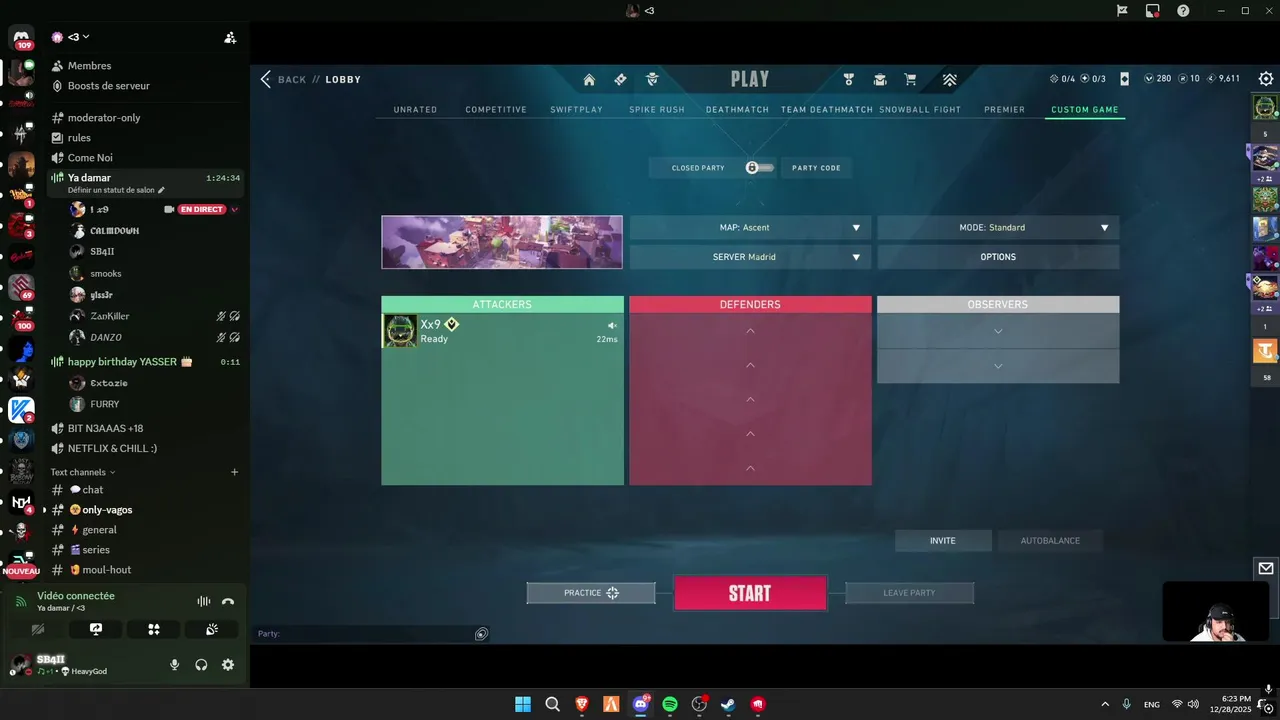This screenshot has width=1280, height=720.
Task: Invite people to Discord server icon
Action: [x=230, y=38]
